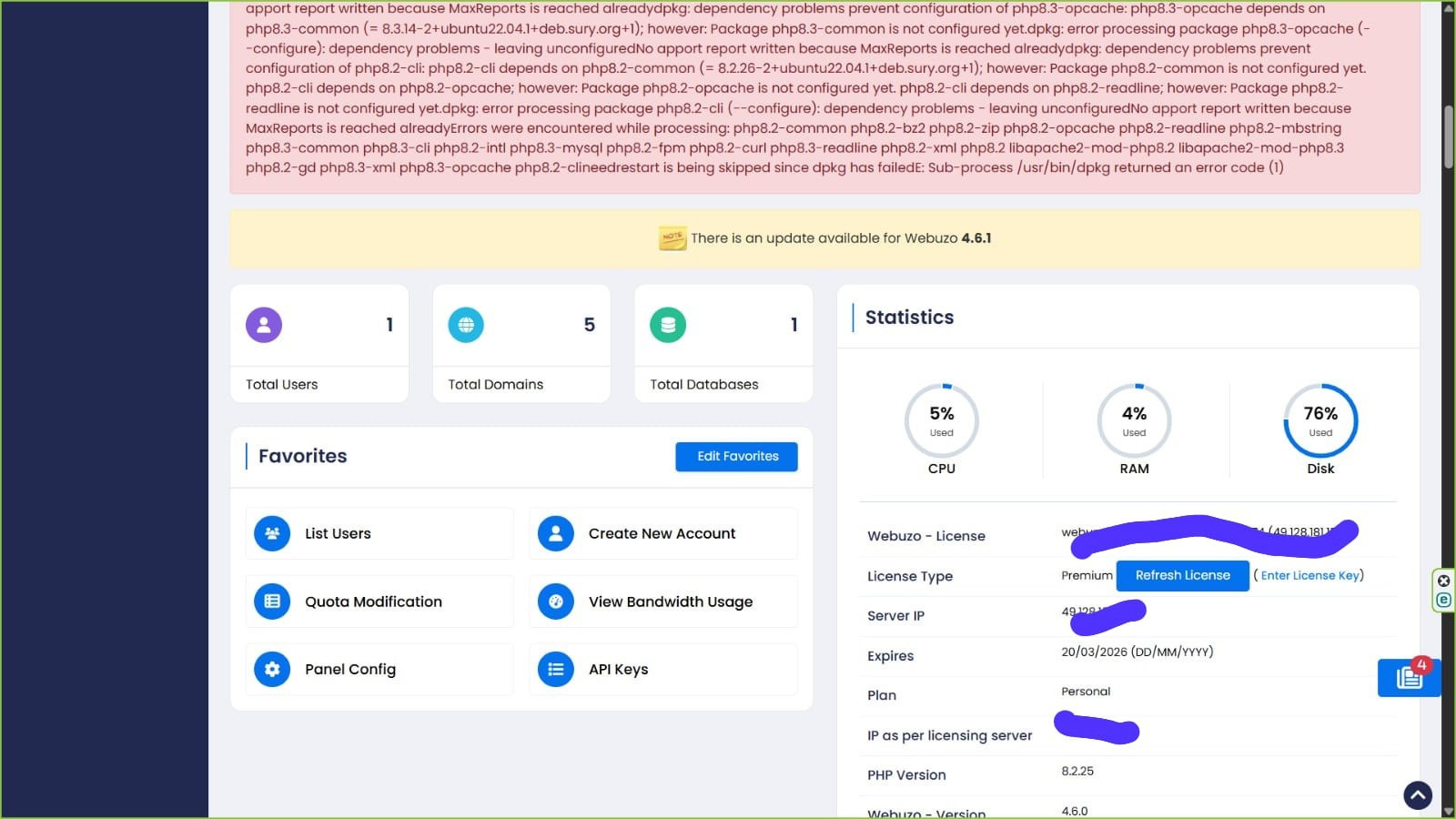
Task: Click the expiry date 20/03/2026
Action: tap(1137, 652)
